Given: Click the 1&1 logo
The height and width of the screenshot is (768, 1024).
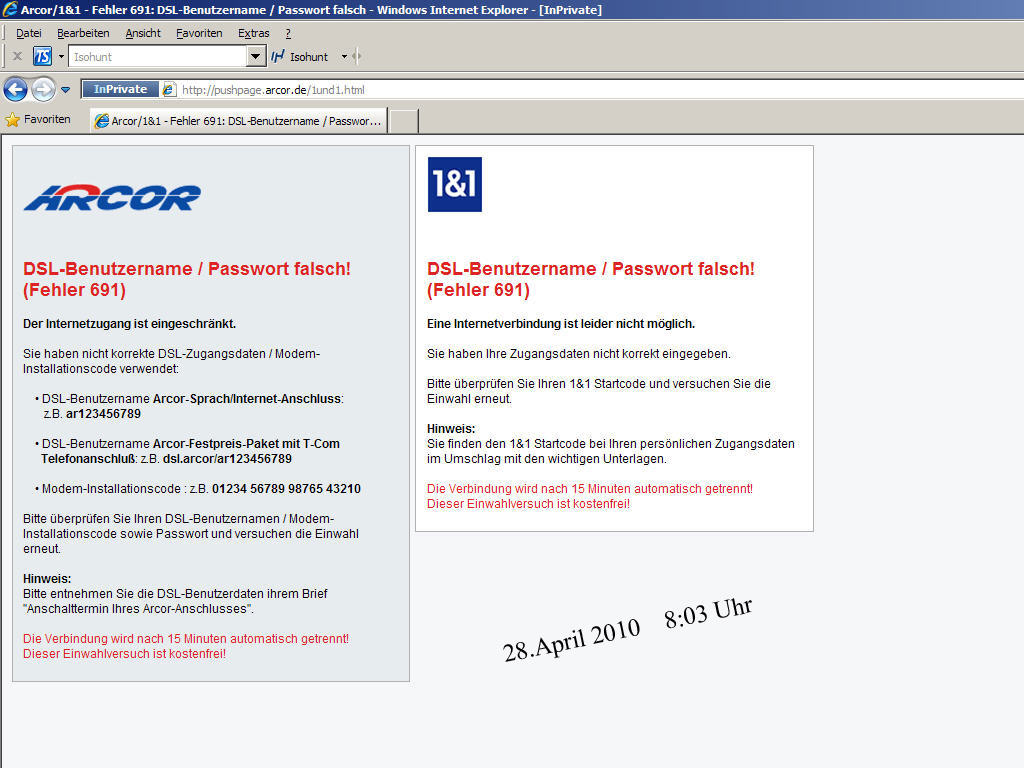Looking at the screenshot, I should pyautogui.click(x=455, y=184).
